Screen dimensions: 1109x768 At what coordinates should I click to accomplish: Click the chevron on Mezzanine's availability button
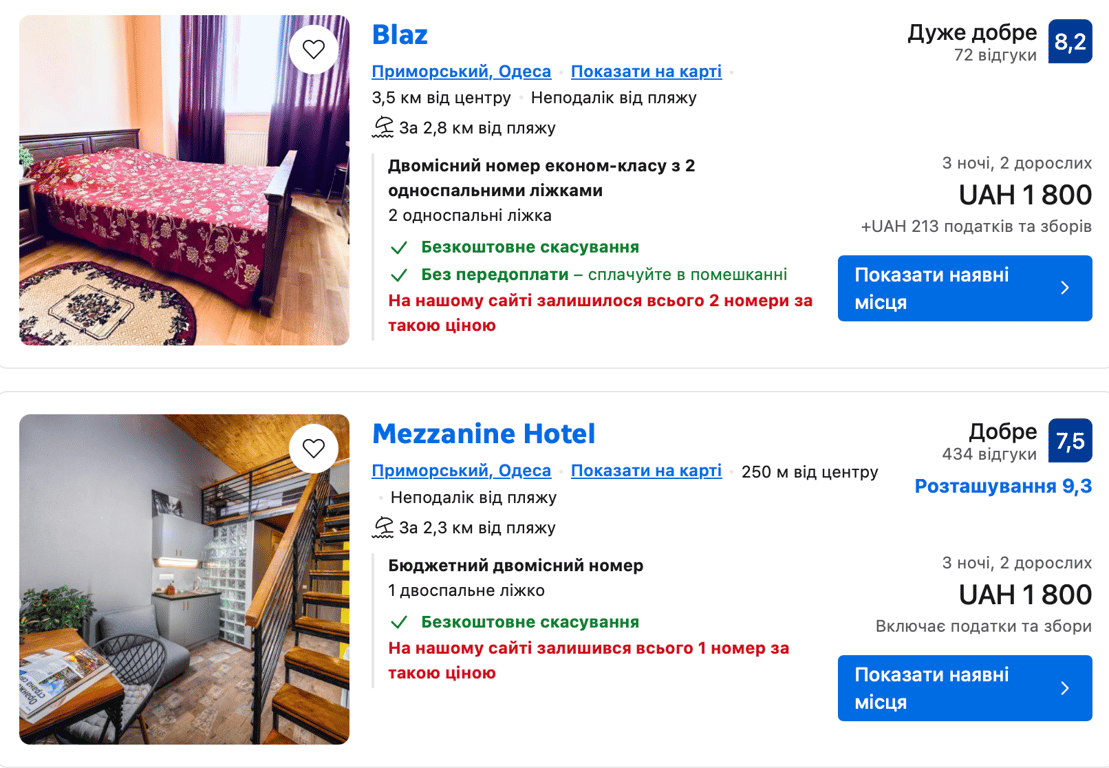(x=1065, y=688)
